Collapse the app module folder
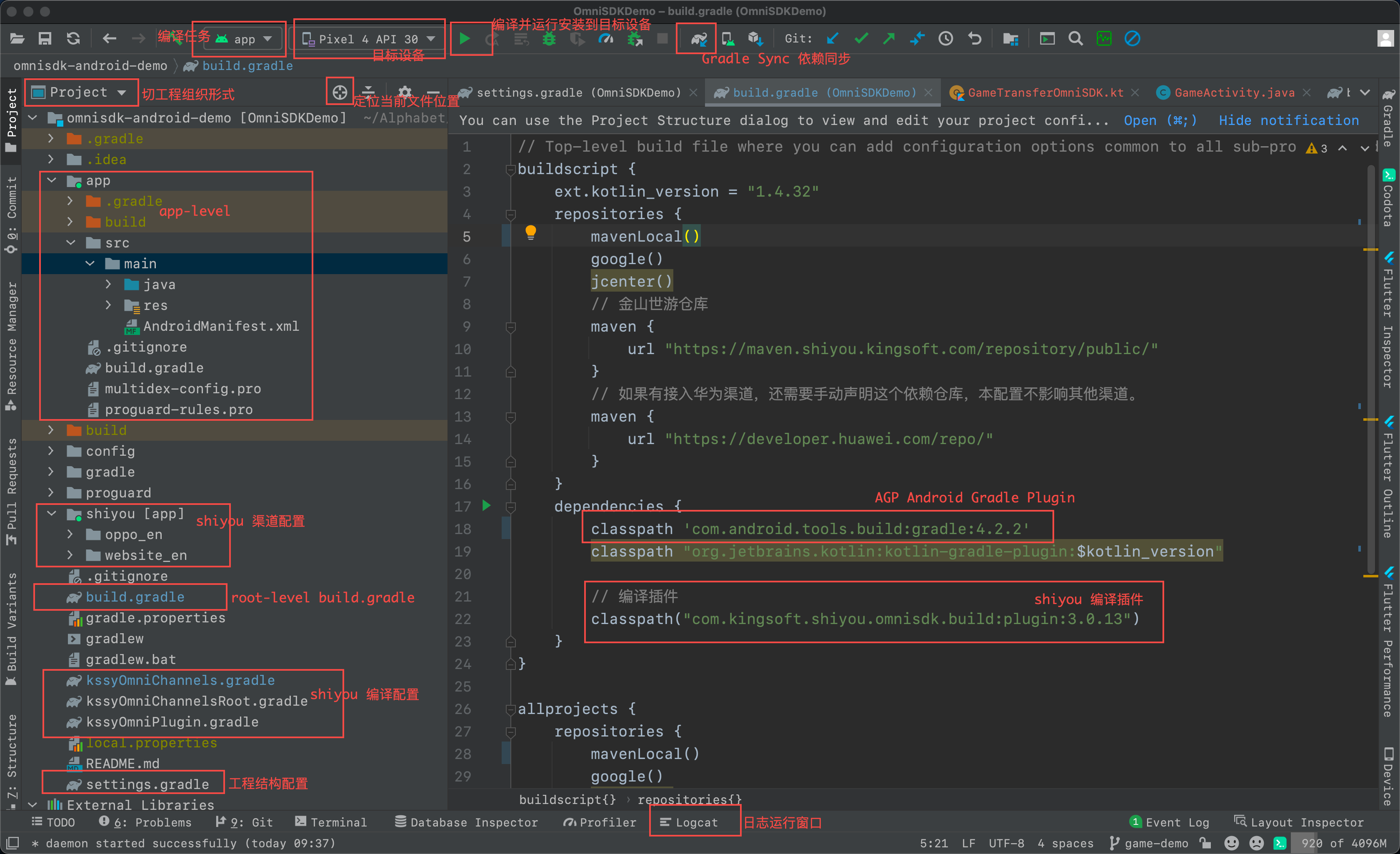This screenshot has width=1400, height=854. (52, 180)
